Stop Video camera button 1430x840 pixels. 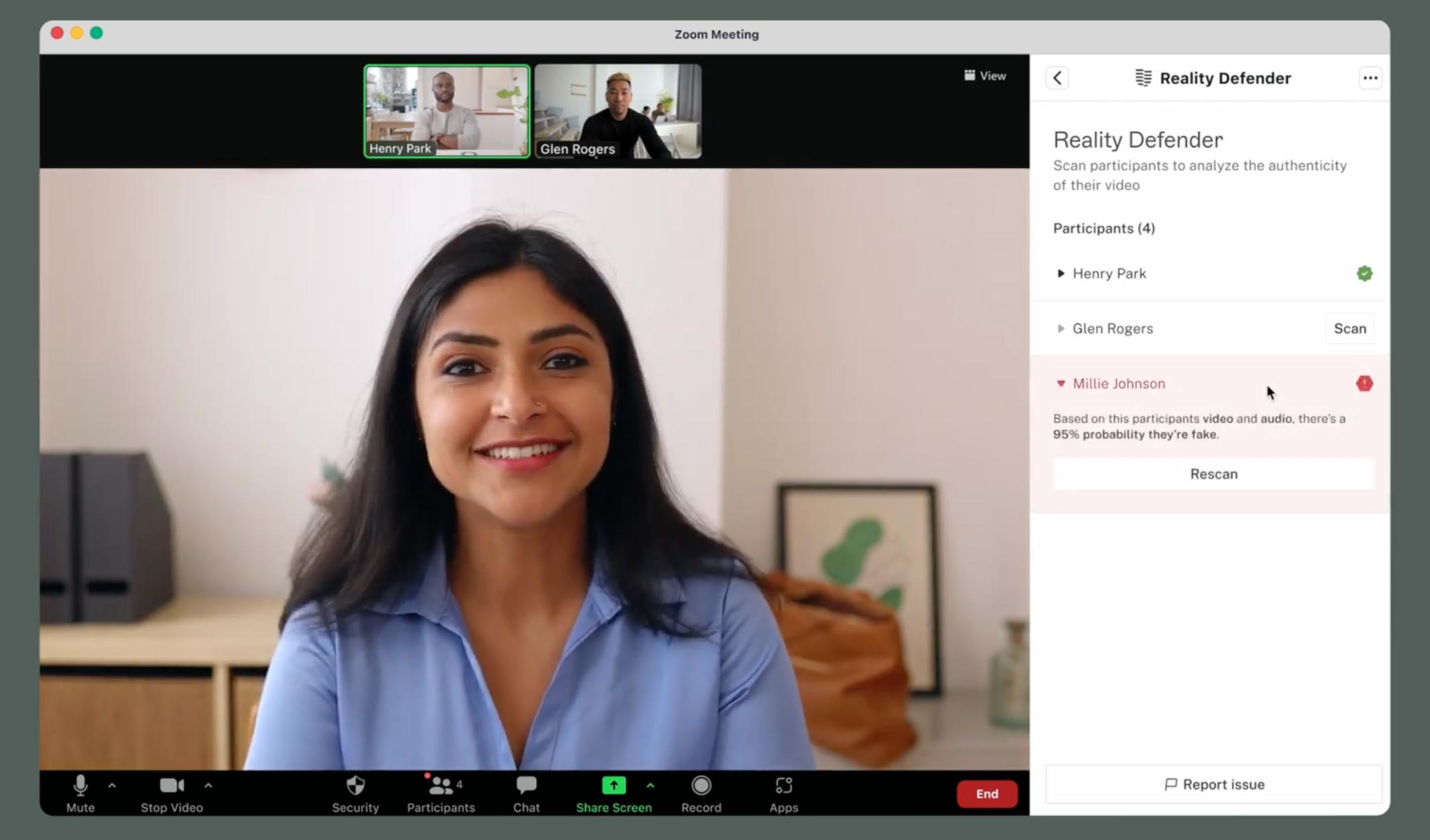point(172,794)
